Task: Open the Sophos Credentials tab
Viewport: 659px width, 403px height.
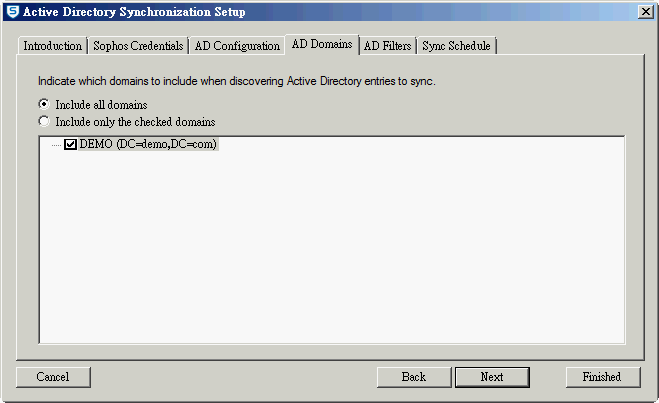Action: tap(138, 46)
